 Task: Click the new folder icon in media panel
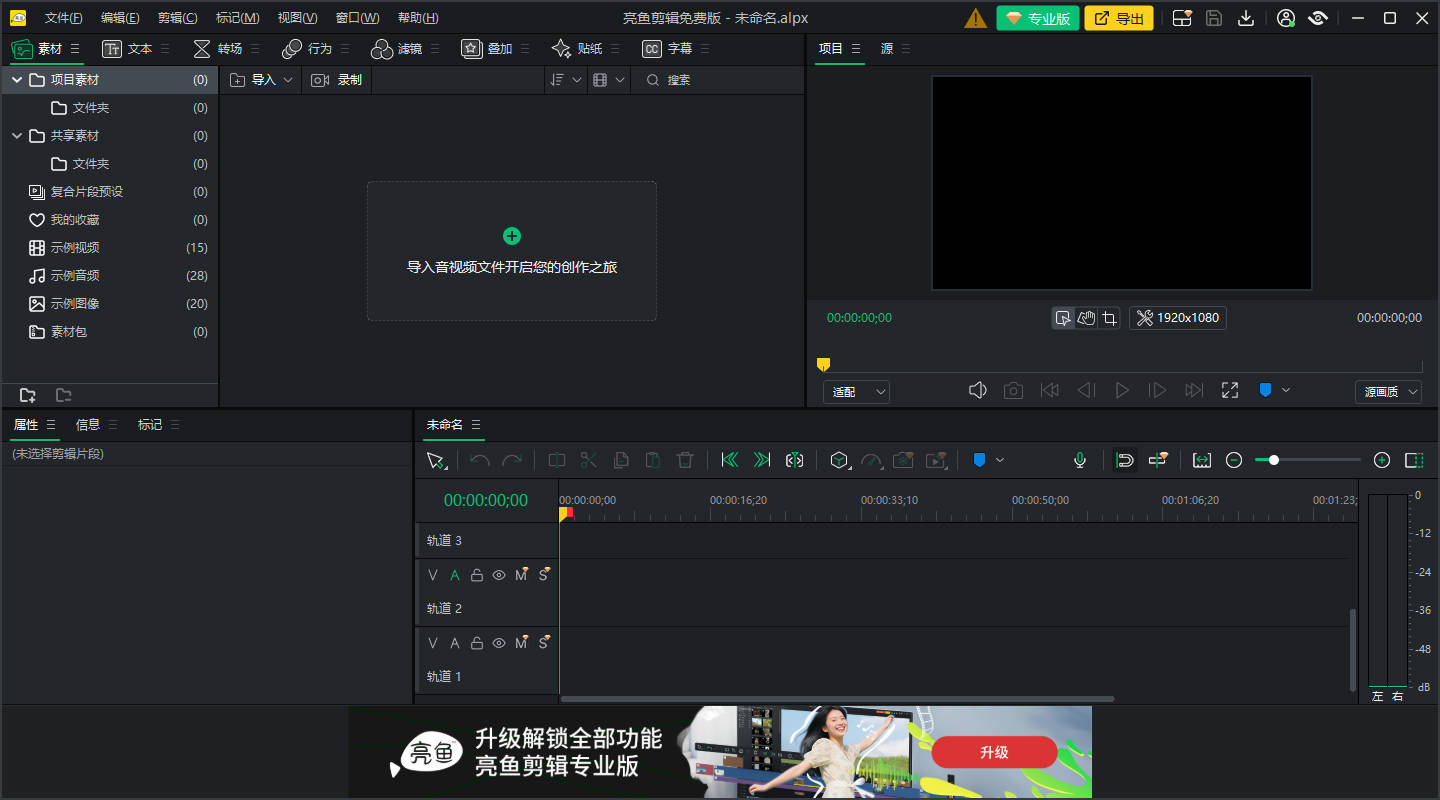pos(28,395)
